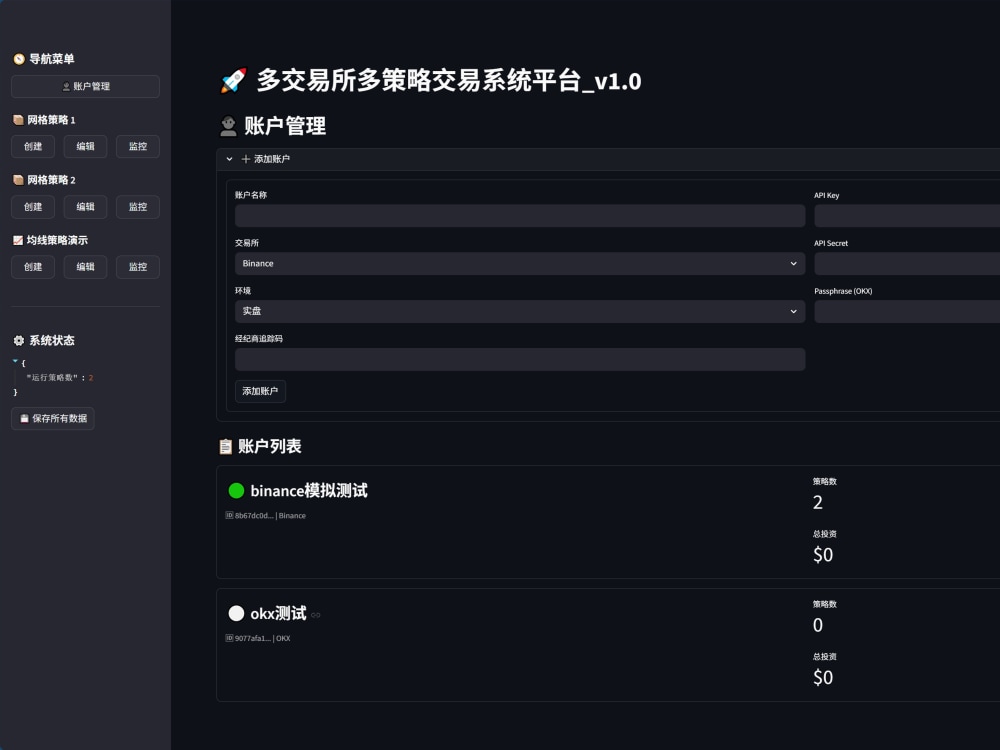1000x750 pixels.
Task: Click the link icon next to okx测试
Action: (316, 615)
